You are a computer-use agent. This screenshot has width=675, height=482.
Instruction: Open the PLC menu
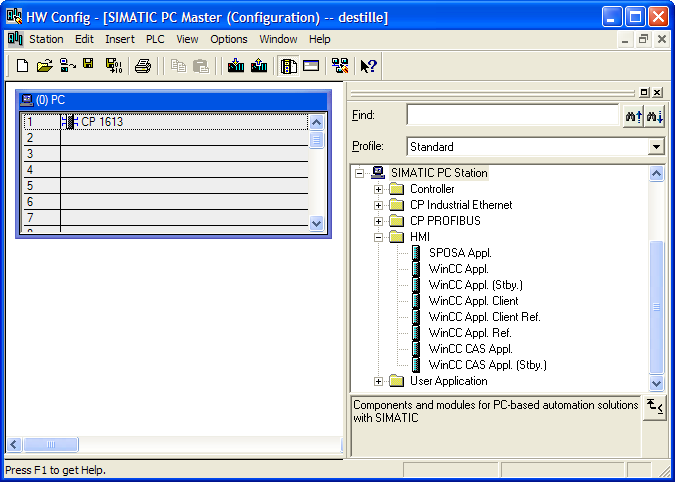click(155, 39)
